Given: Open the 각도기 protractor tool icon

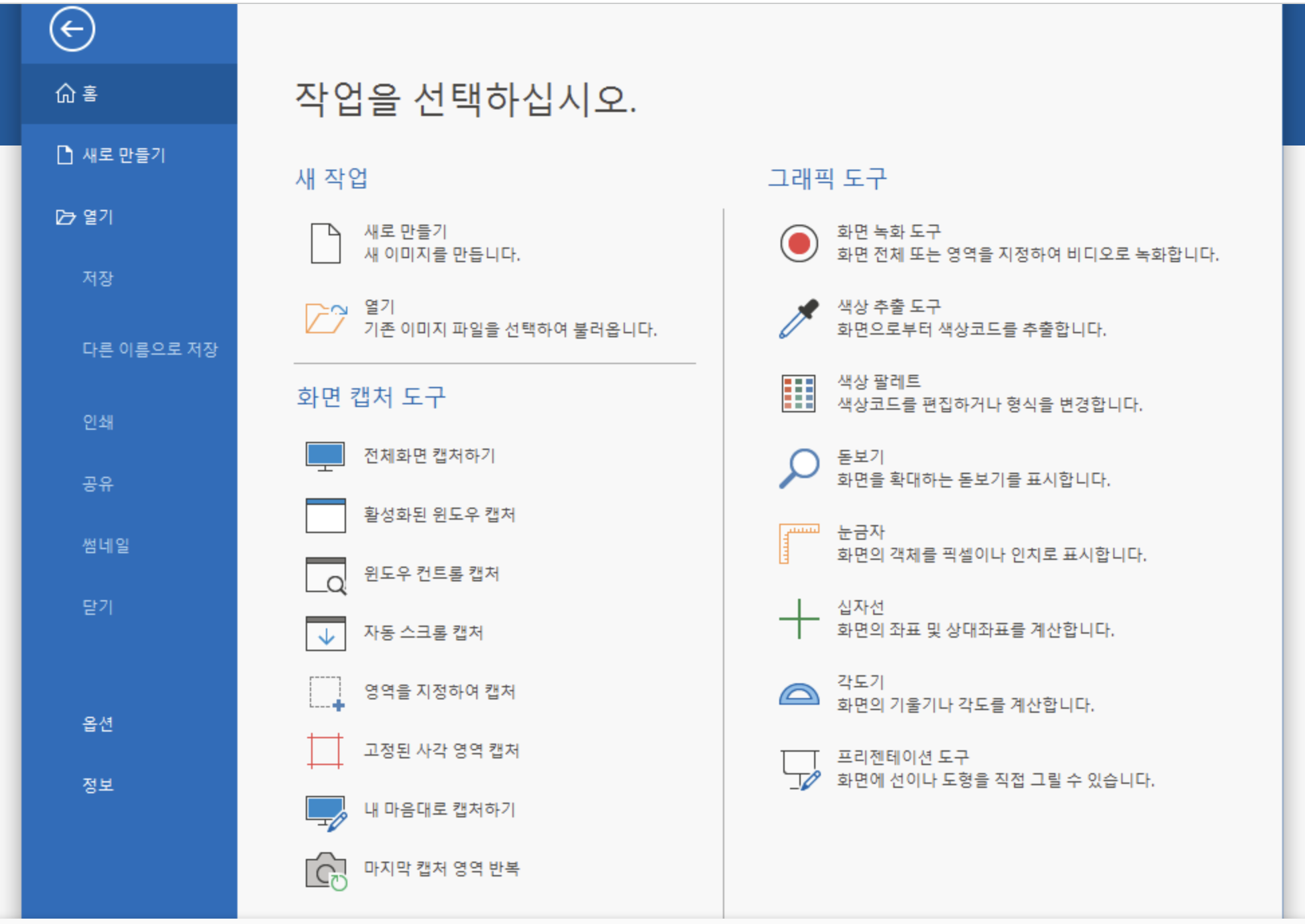Looking at the screenshot, I should [799, 692].
